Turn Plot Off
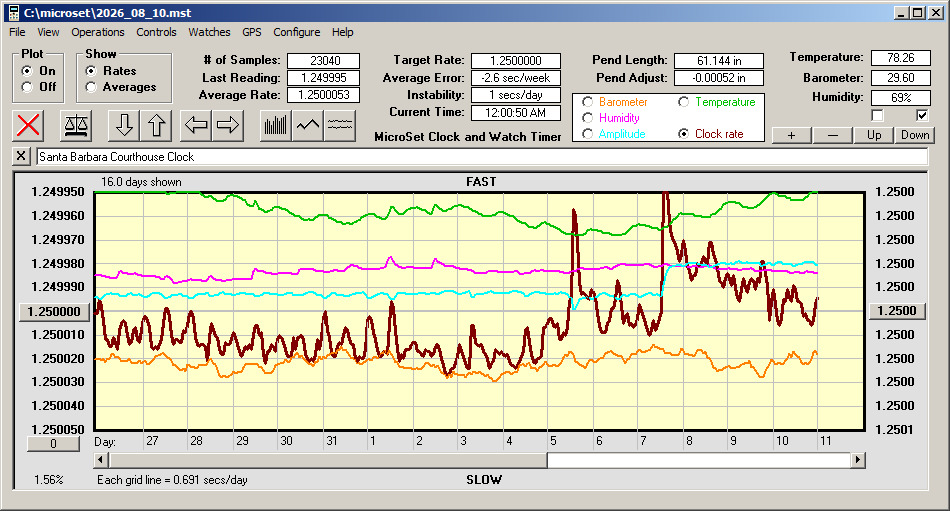Viewport: 950px width, 511px height. (27, 87)
